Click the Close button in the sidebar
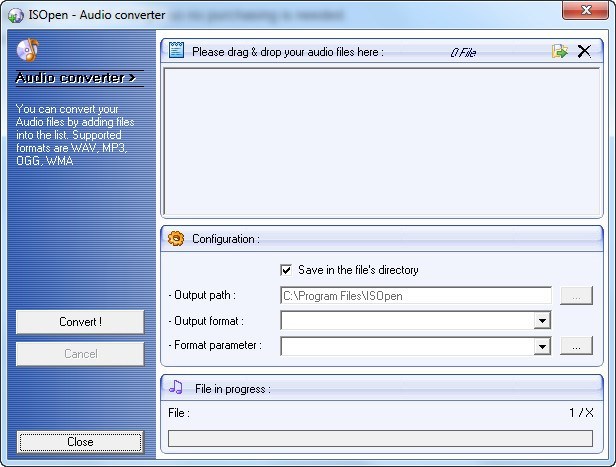The image size is (616, 467). pyautogui.click(x=80, y=442)
